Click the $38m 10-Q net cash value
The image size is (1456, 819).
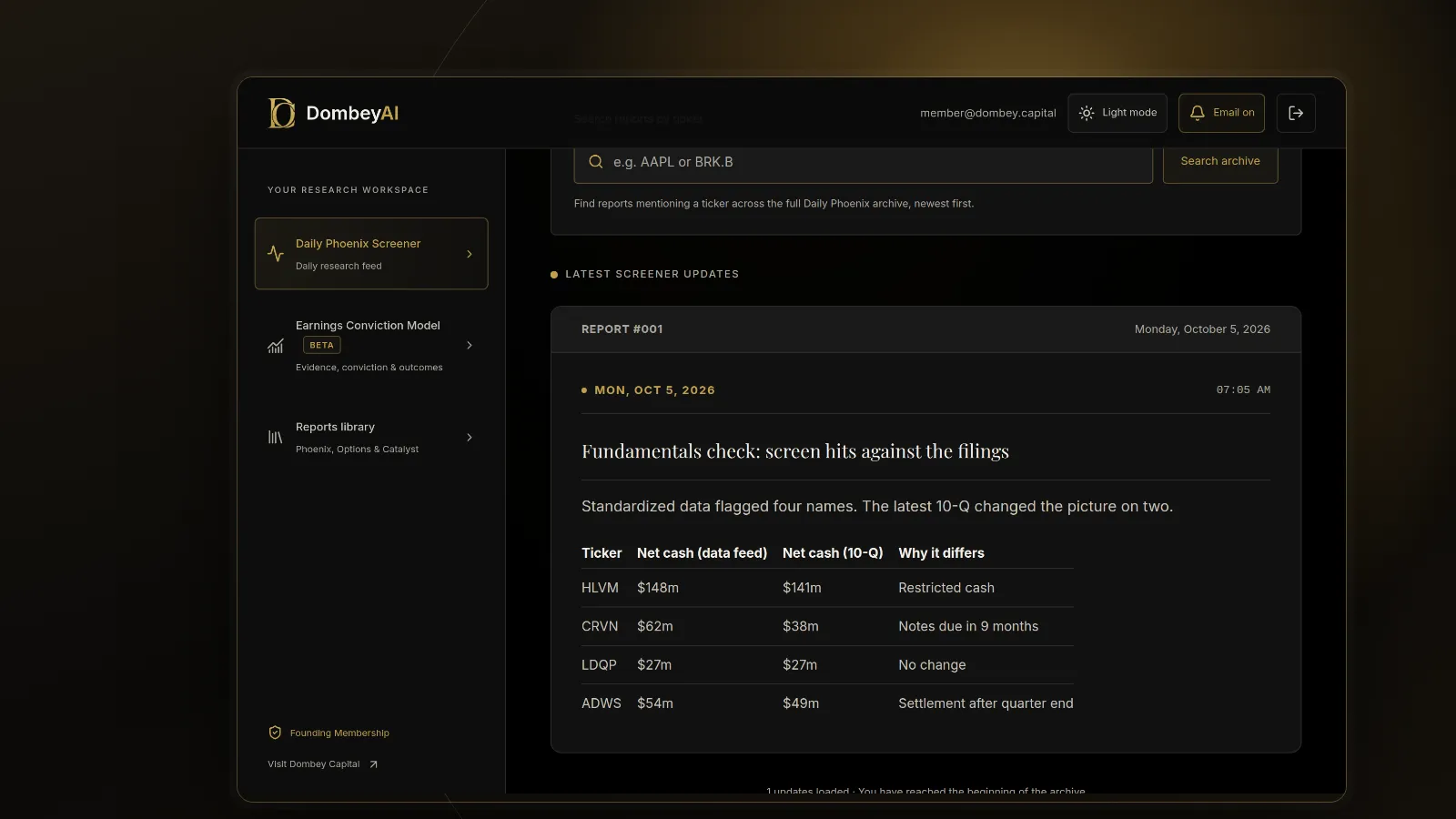801,626
